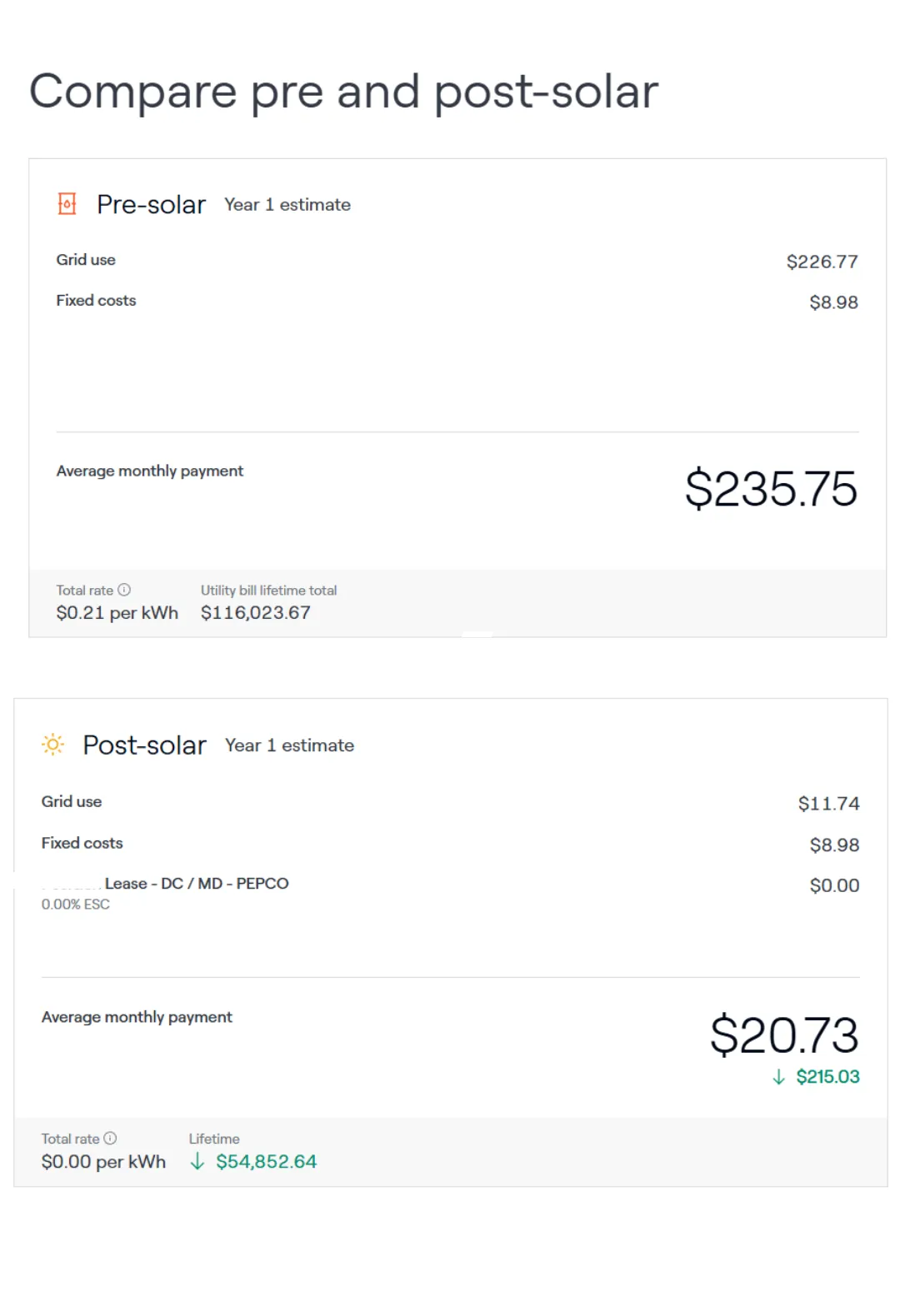Click the $20.73 average monthly payment
900x1316 pixels.
[x=784, y=1034]
